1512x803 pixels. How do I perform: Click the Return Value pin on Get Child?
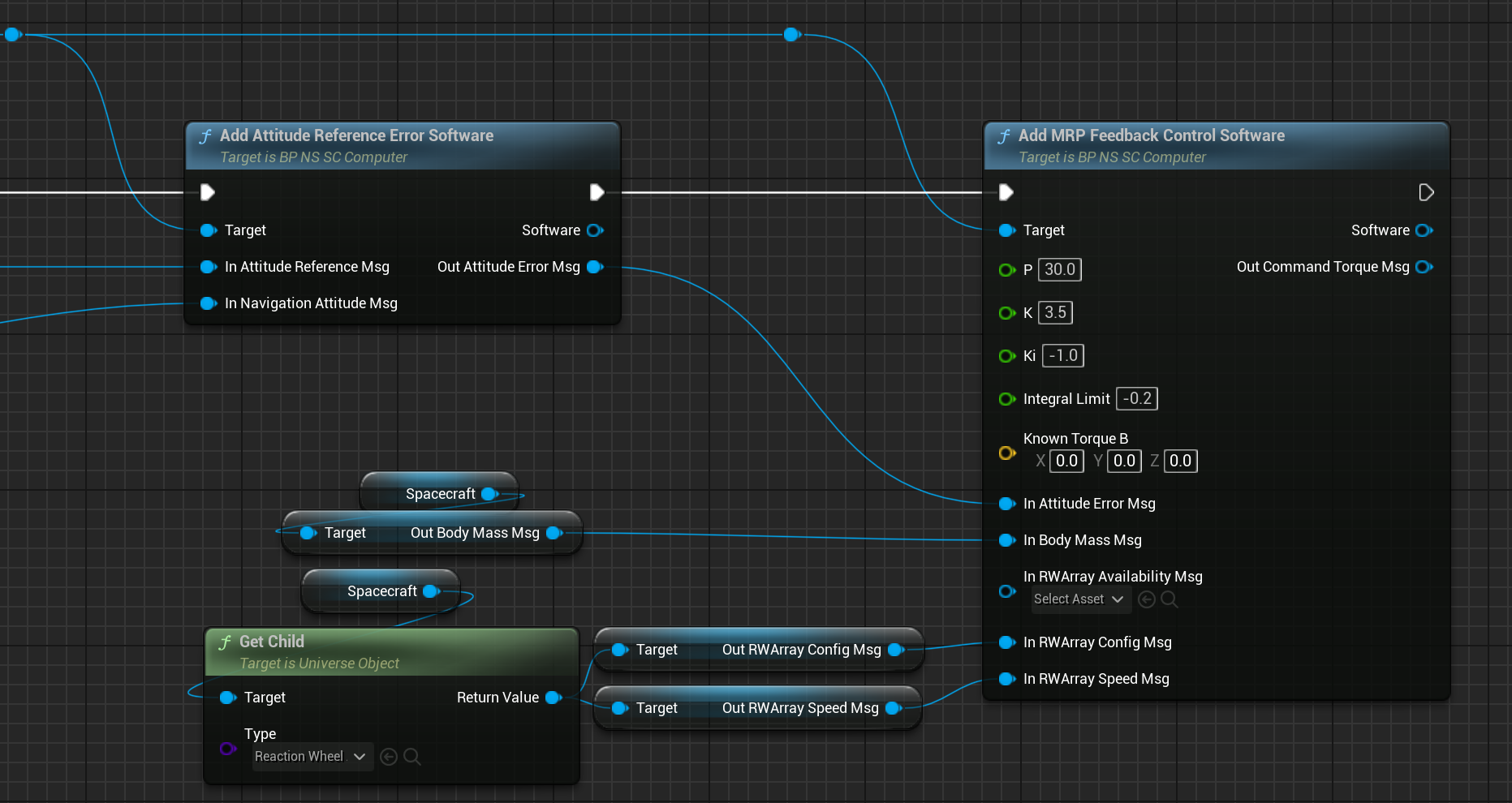coord(554,698)
